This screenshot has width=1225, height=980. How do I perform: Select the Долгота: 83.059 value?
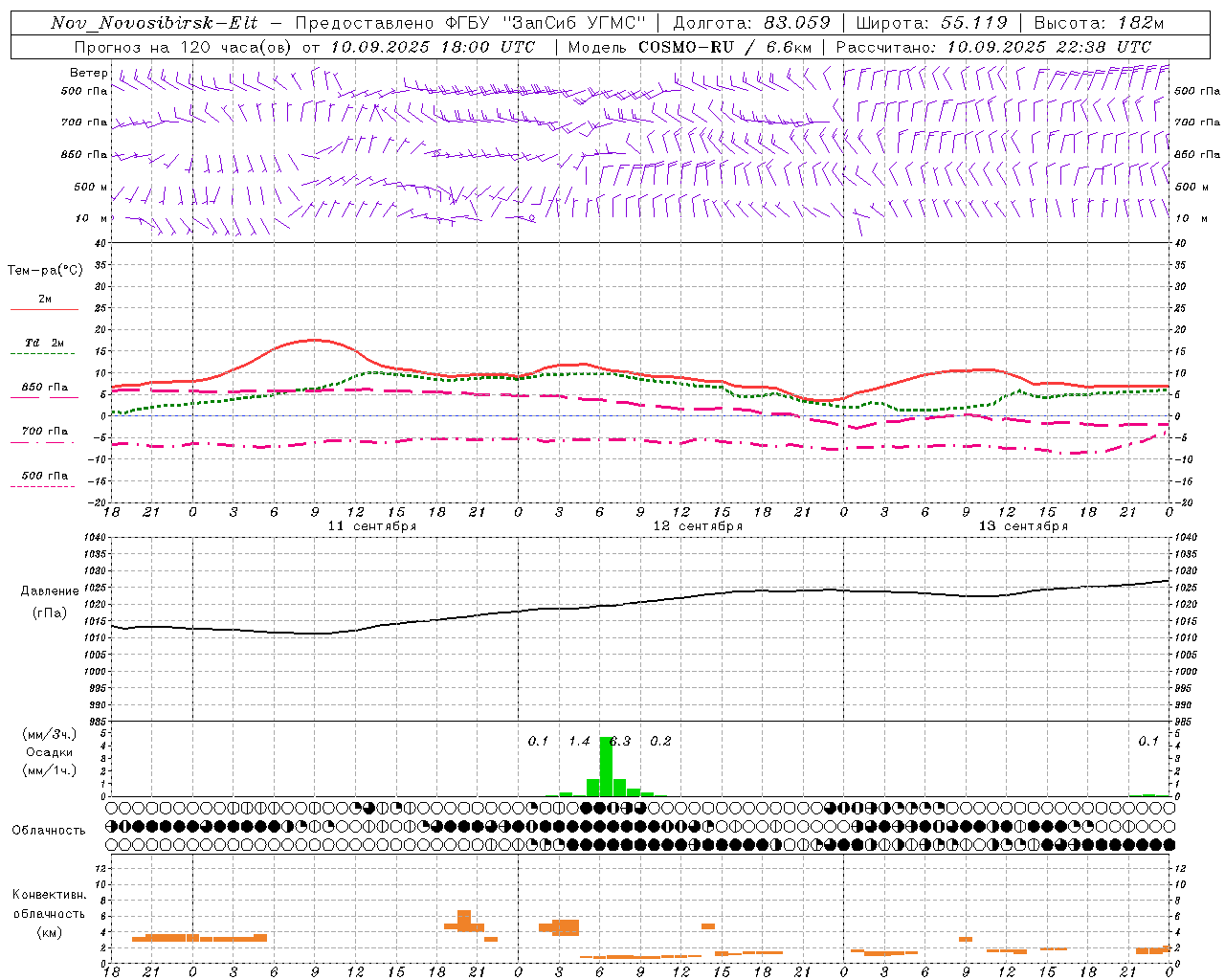(x=752, y=23)
